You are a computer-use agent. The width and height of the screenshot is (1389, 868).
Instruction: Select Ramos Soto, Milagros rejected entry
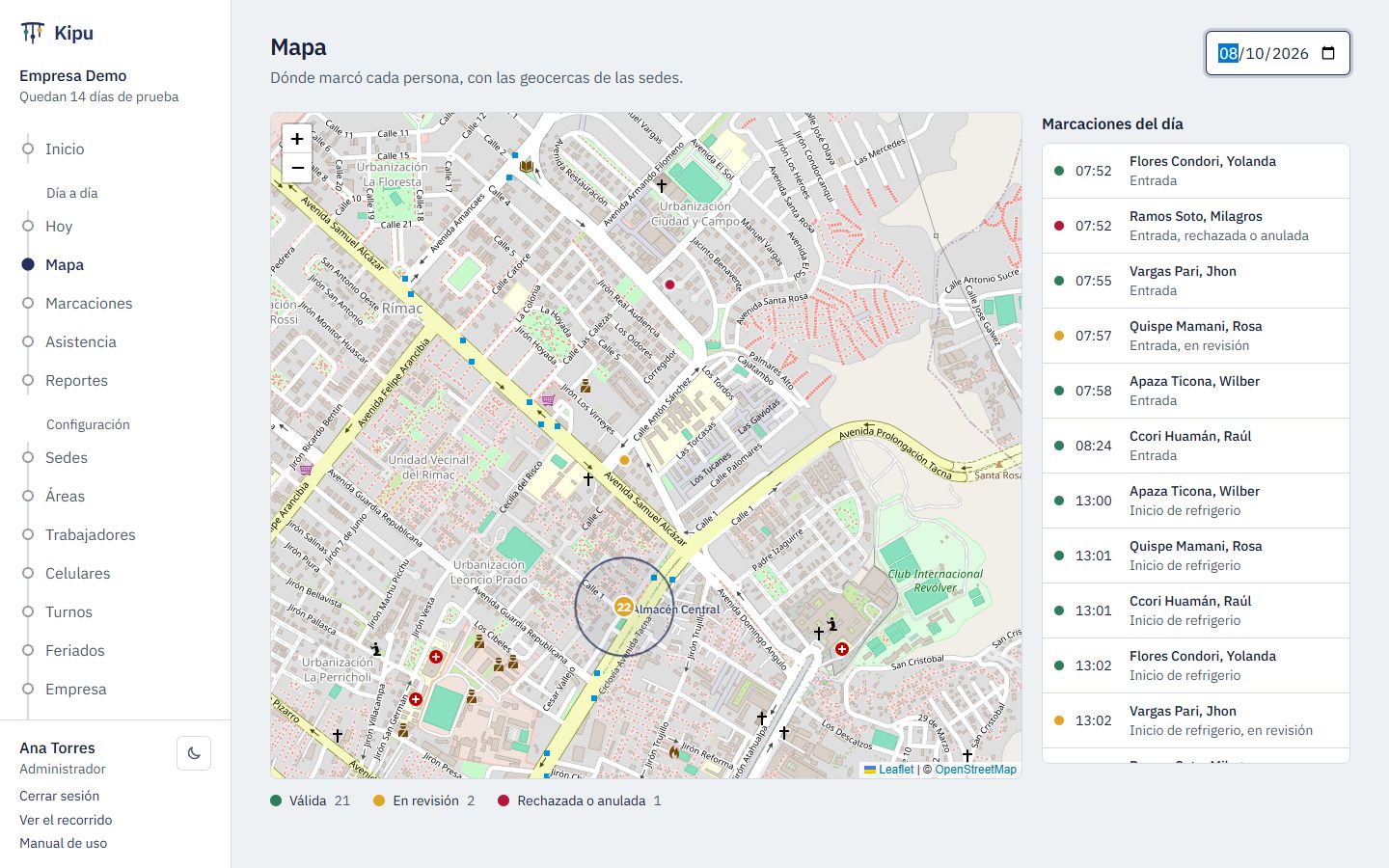click(x=1196, y=226)
